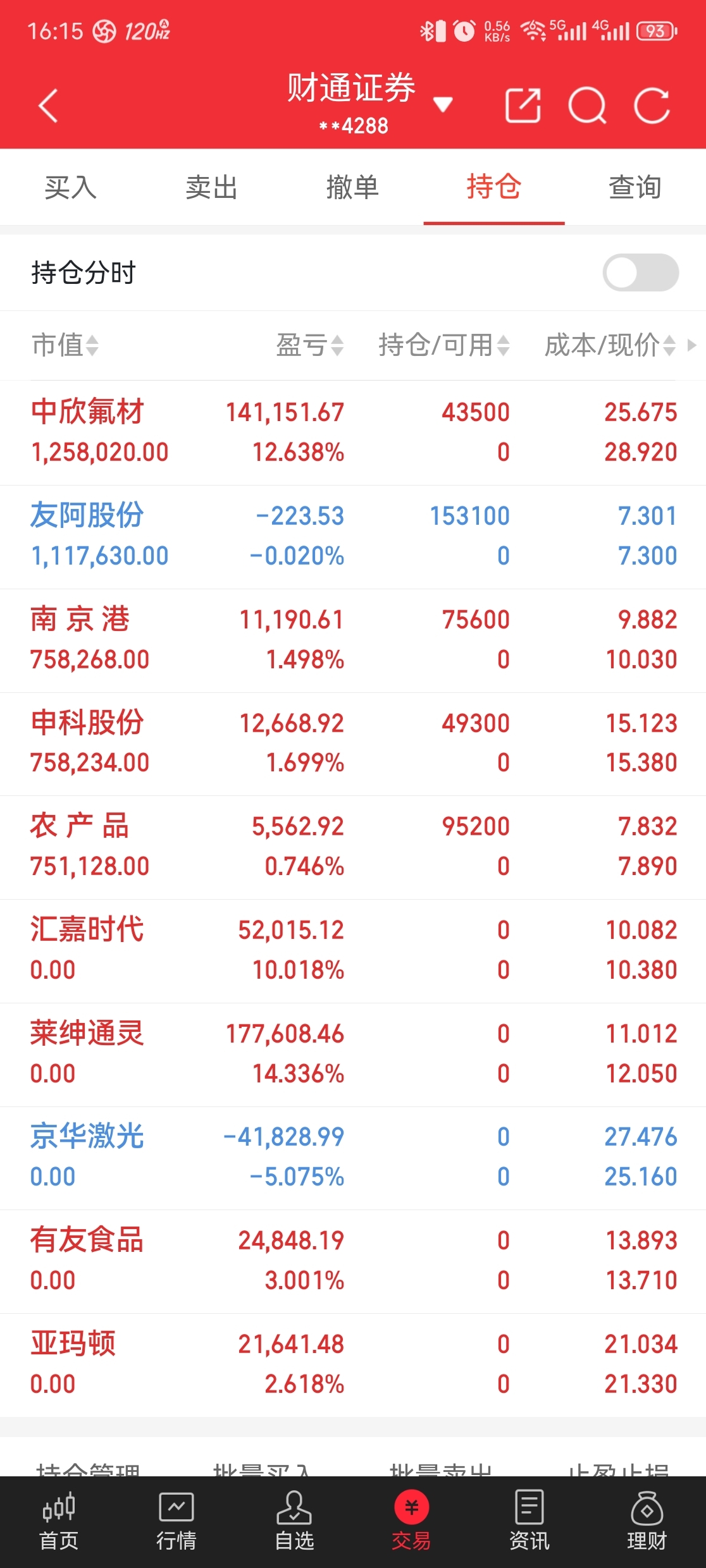Open 行情 market icon

(x=176, y=1521)
